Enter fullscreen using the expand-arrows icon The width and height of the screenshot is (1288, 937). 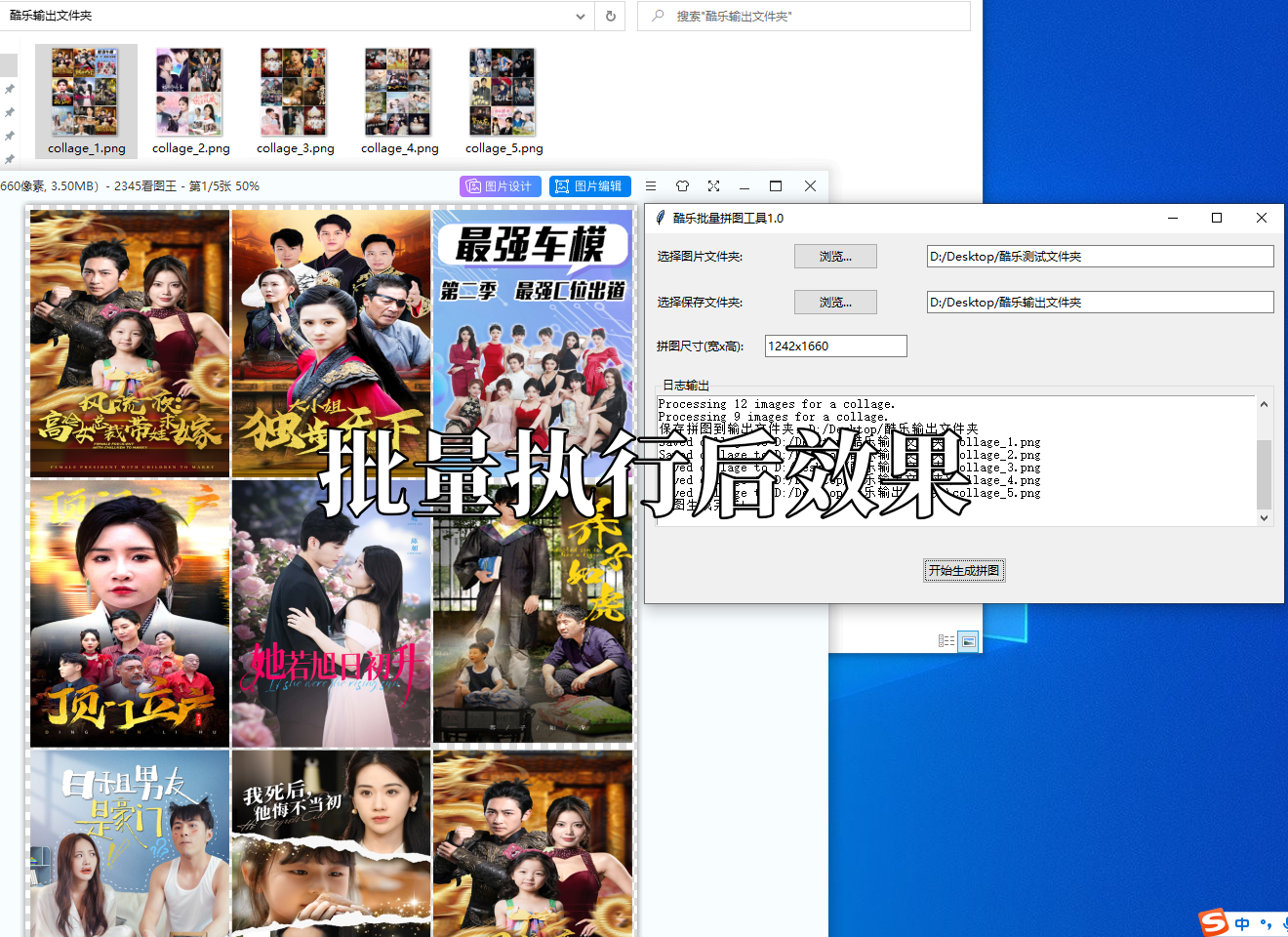click(x=713, y=185)
